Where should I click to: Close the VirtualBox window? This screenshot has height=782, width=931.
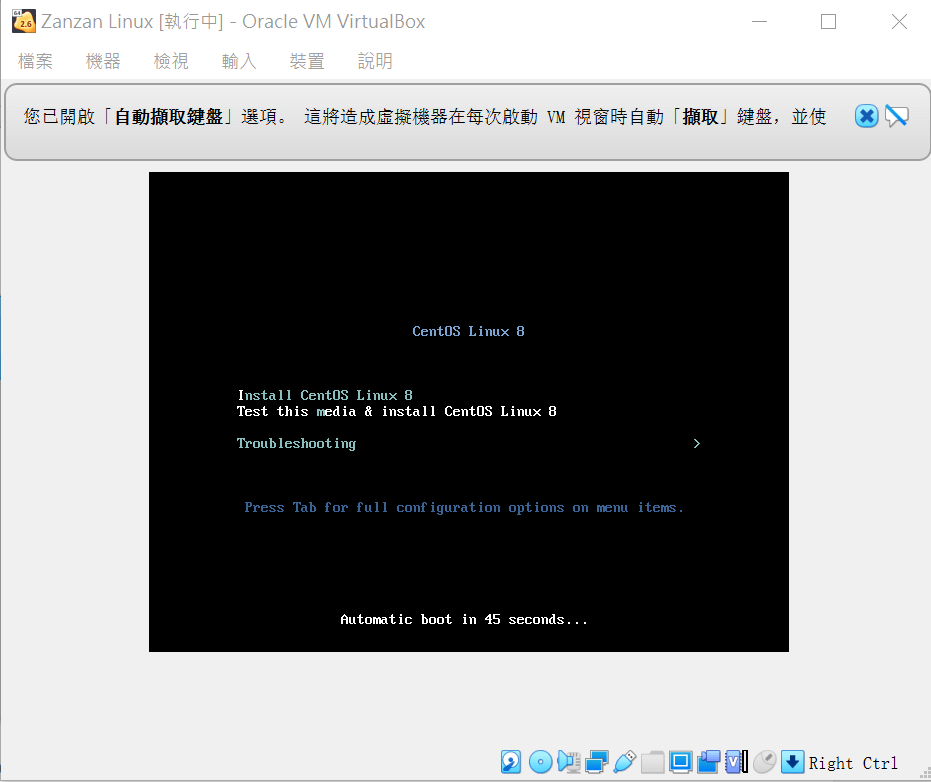click(x=899, y=21)
